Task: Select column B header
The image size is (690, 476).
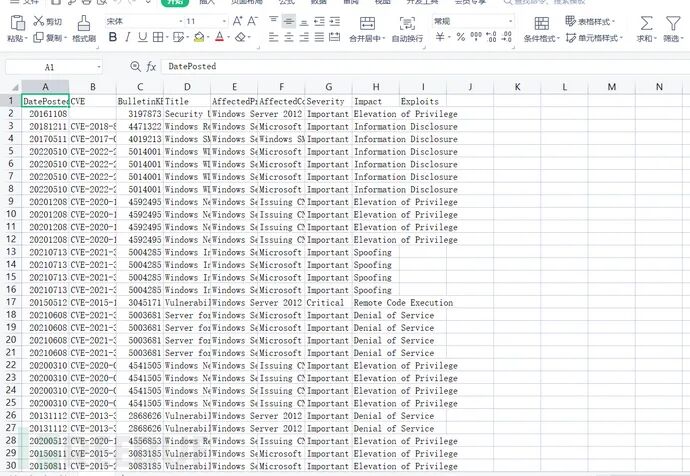Action: pos(92,87)
